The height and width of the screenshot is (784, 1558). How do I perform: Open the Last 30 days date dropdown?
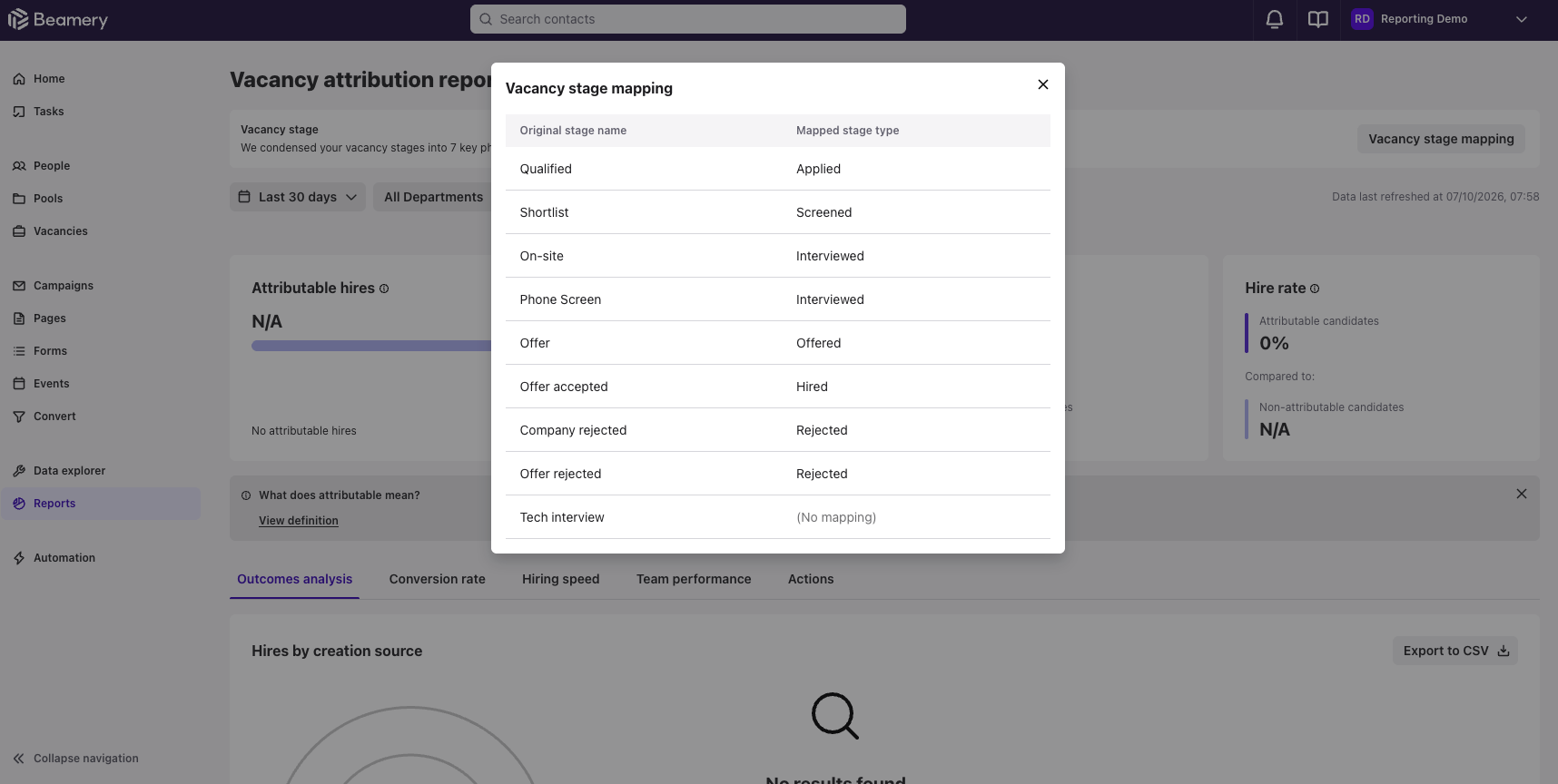[298, 197]
